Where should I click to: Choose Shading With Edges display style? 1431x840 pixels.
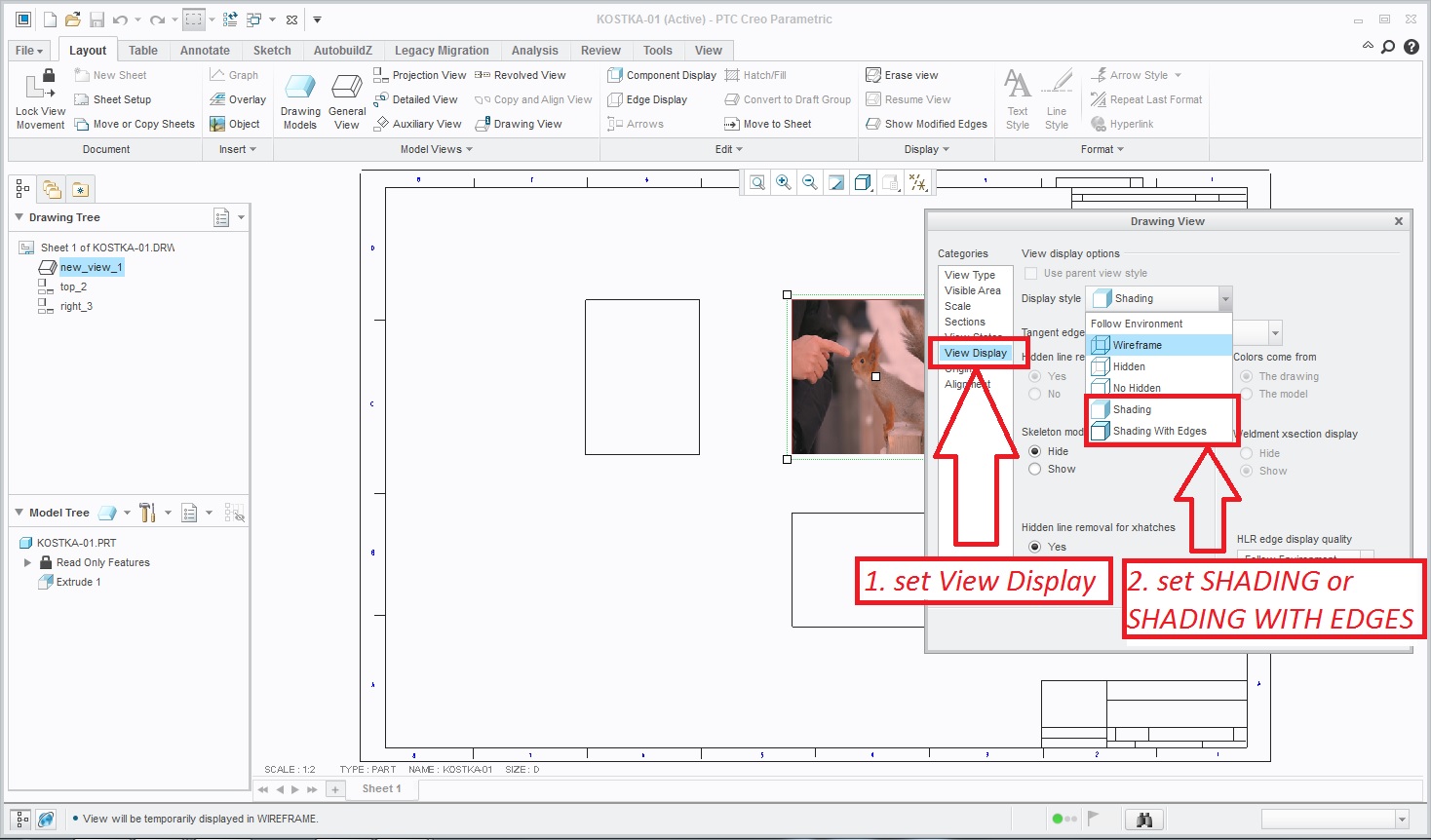(x=1160, y=431)
